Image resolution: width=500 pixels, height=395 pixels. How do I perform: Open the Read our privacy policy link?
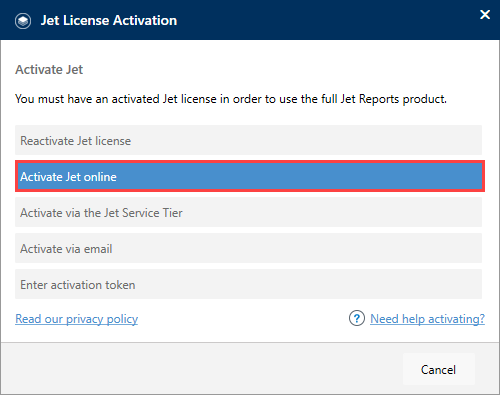pyautogui.click(x=77, y=319)
